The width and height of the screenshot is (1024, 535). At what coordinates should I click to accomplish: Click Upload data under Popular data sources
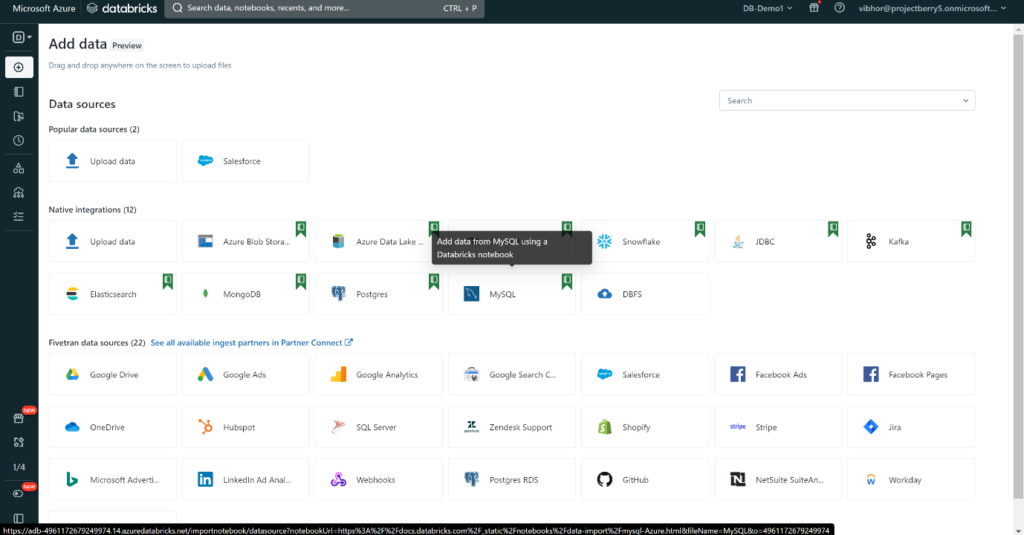point(112,161)
